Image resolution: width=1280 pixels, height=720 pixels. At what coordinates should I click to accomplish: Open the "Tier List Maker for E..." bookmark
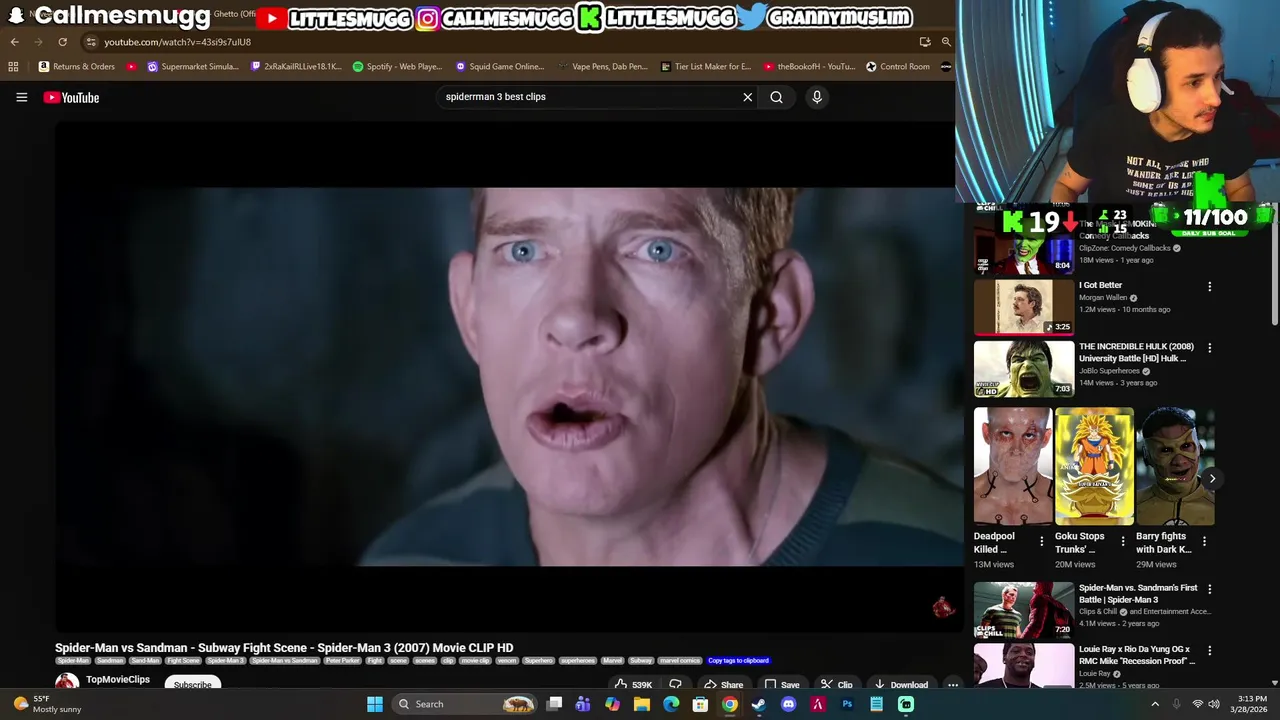[706, 67]
